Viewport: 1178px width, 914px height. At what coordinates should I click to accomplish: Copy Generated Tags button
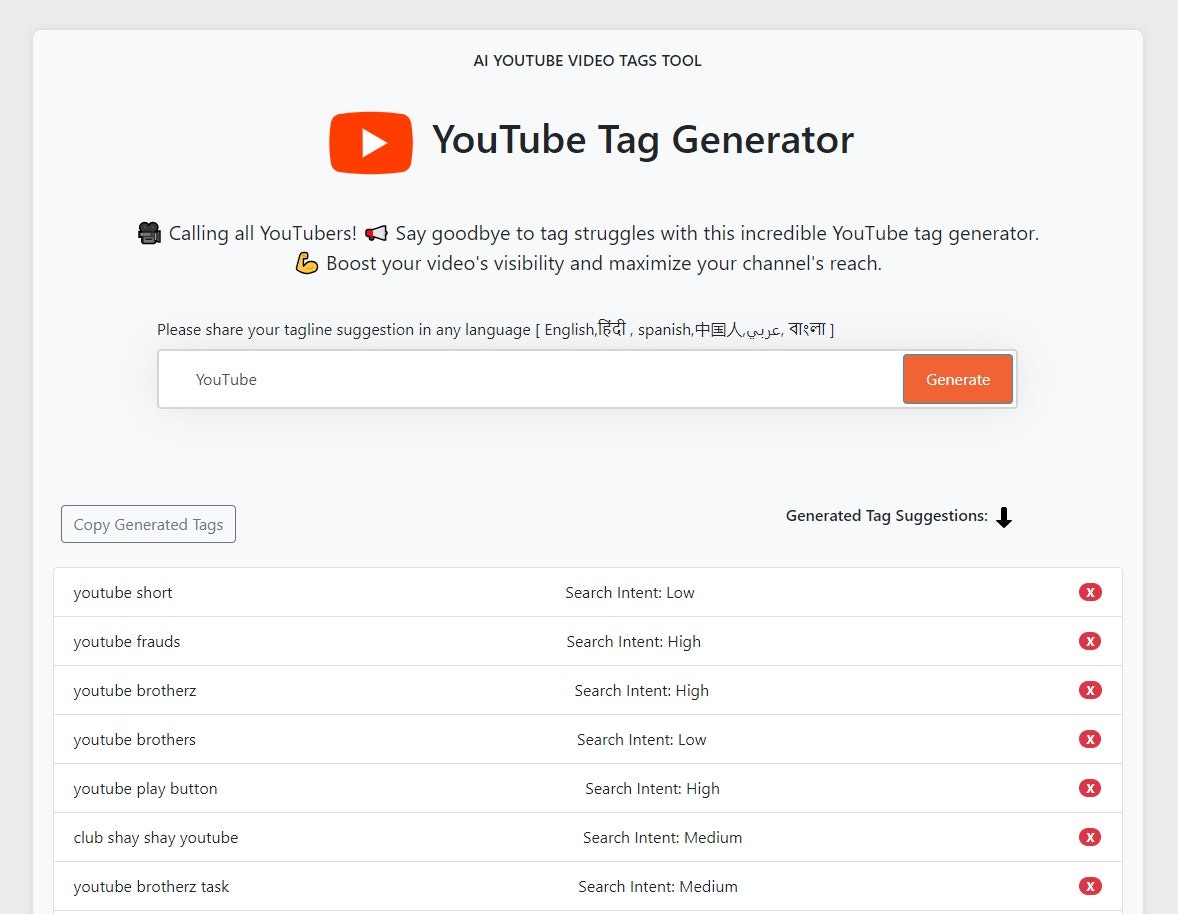[148, 524]
